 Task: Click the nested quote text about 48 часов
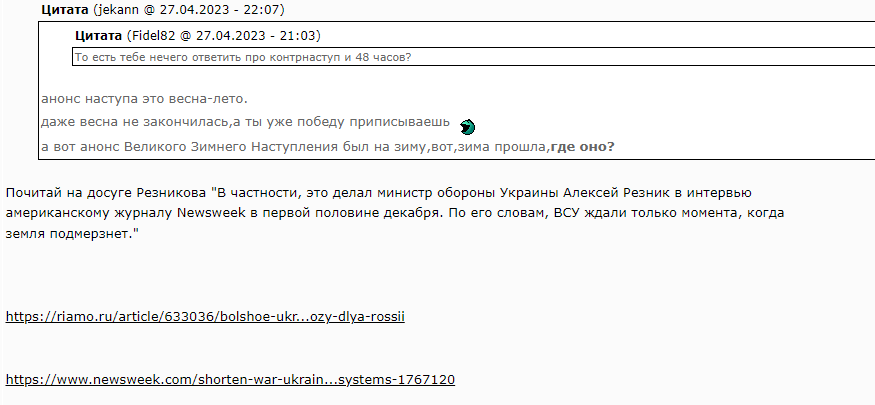tap(243, 57)
